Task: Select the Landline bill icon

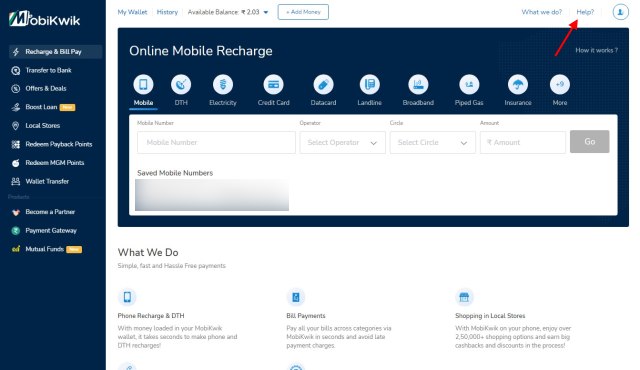Action: [370, 84]
